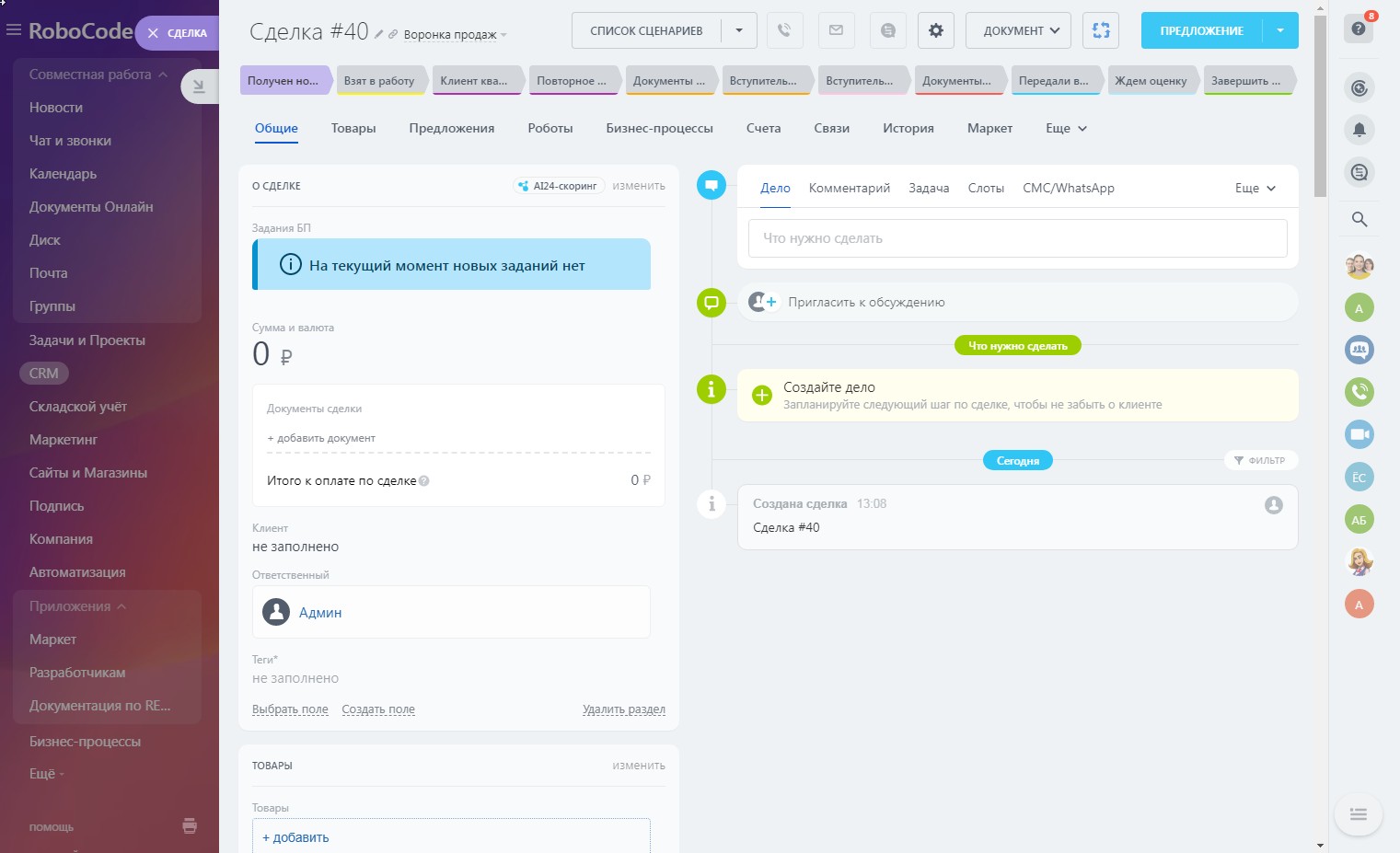Click the envelope email icon in header
Image resolution: width=1400 pixels, height=853 pixels.
836,30
